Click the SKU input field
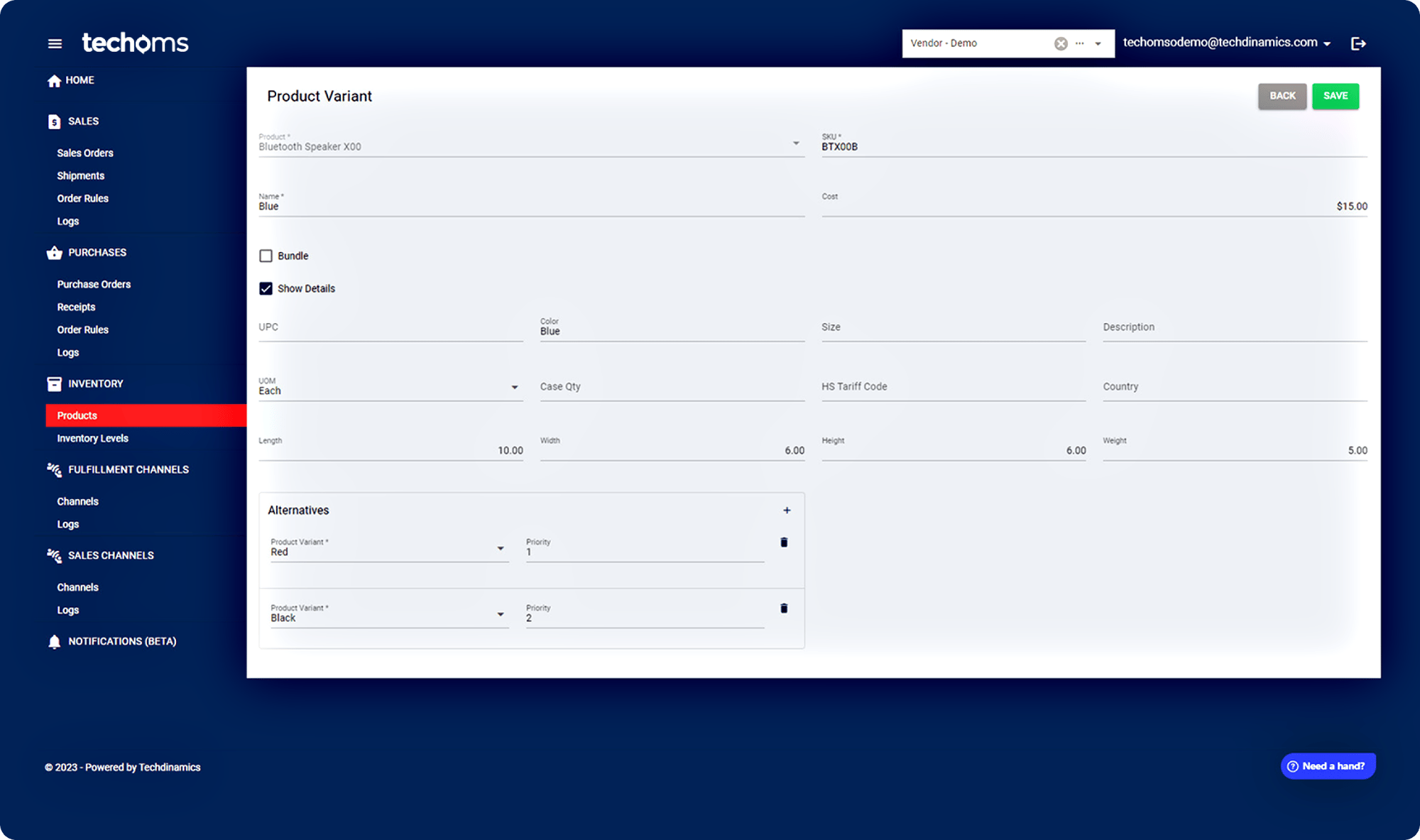 (1093, 147)
